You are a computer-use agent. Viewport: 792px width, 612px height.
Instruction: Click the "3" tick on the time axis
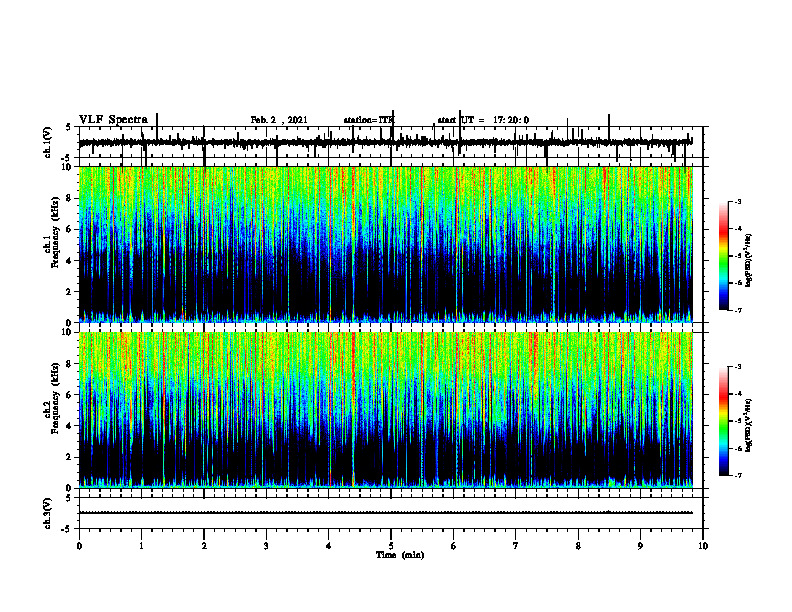pos(266,546)
